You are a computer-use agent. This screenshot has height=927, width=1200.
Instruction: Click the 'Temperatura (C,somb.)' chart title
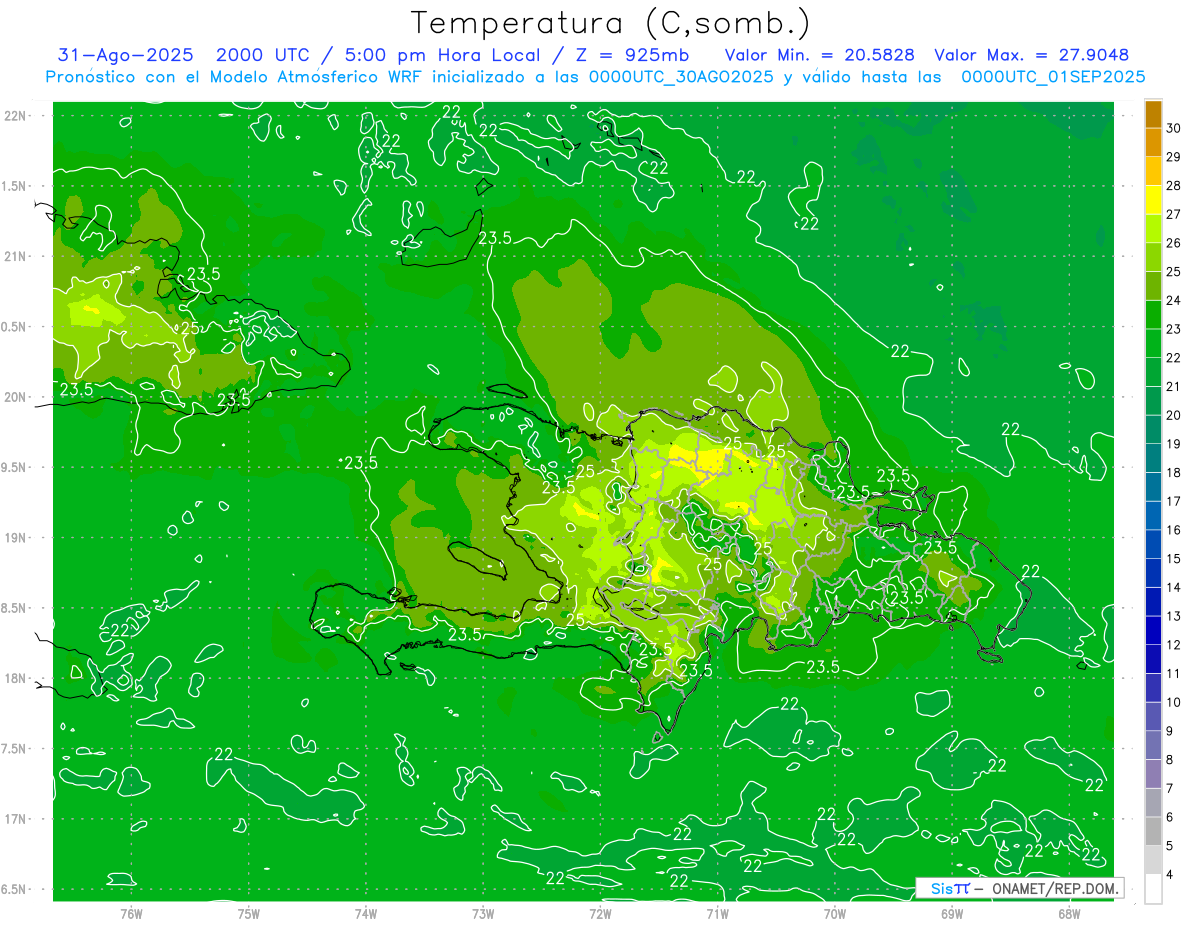coord(611,23)
